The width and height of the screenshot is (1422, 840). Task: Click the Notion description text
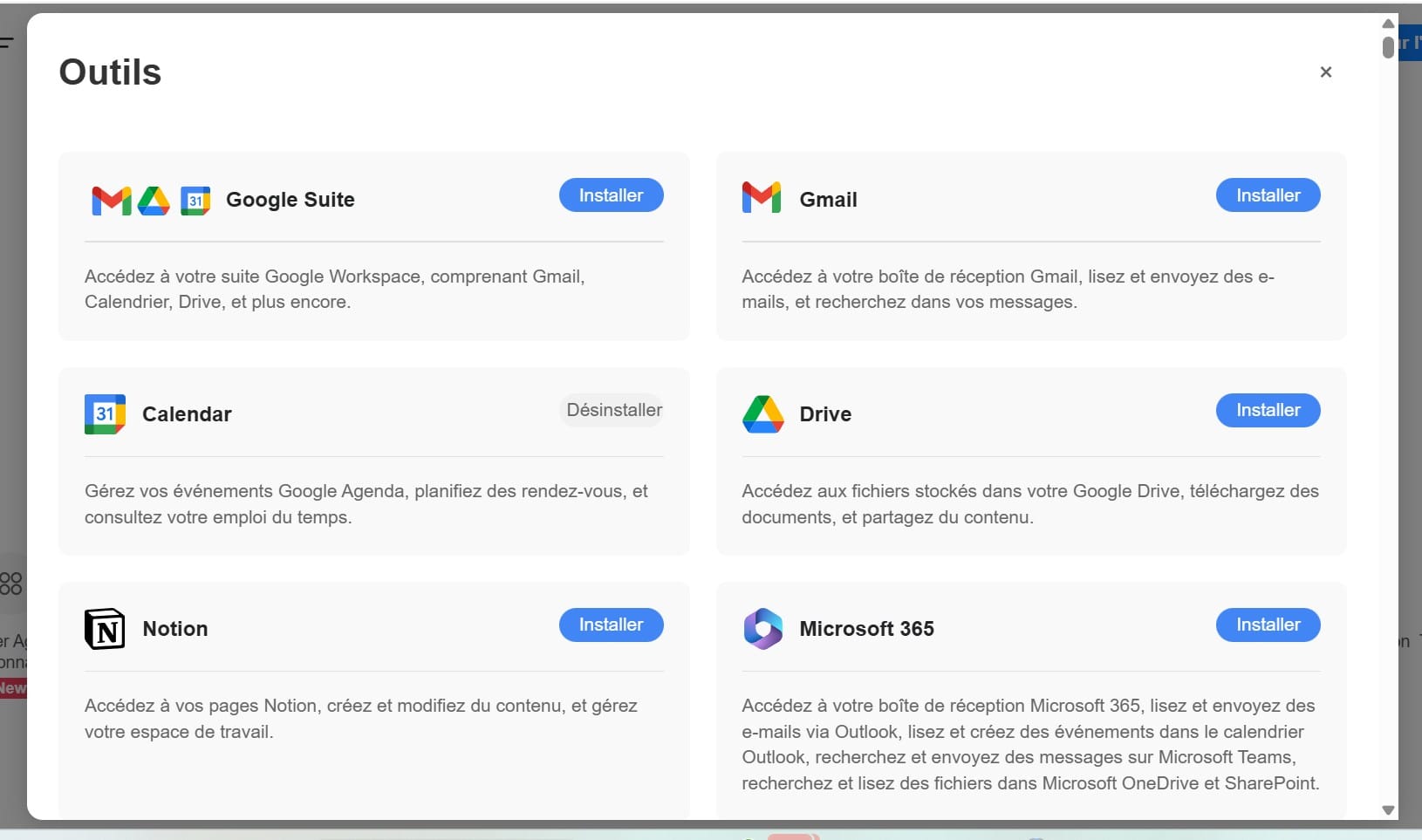click(x=360, y=718)
